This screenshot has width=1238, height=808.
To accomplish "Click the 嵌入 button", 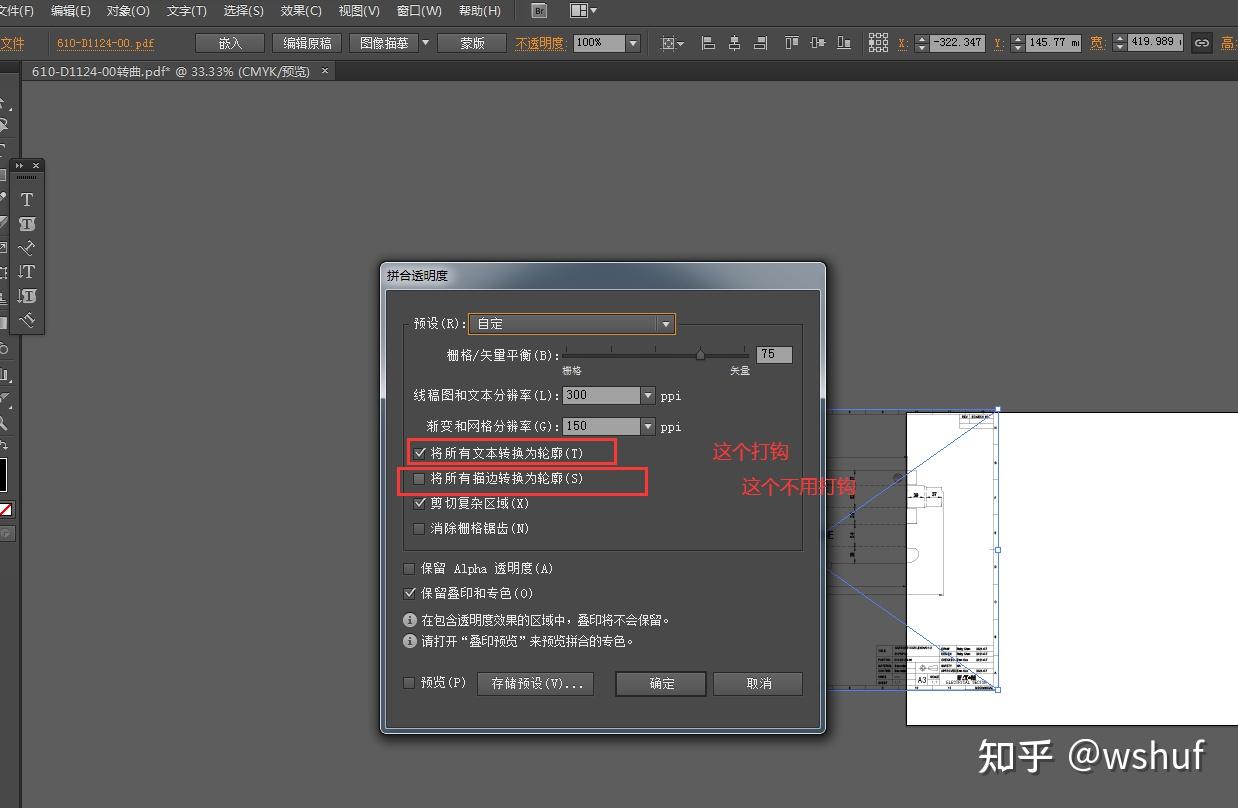I will pos(230,43).
